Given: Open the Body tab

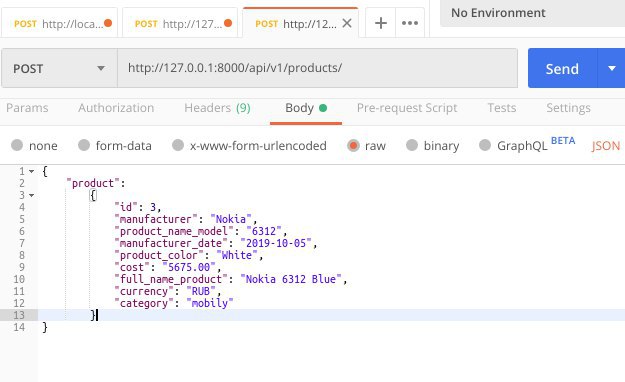Looking at the screenshot, I should pyautogui.click(x=306, y=108).
